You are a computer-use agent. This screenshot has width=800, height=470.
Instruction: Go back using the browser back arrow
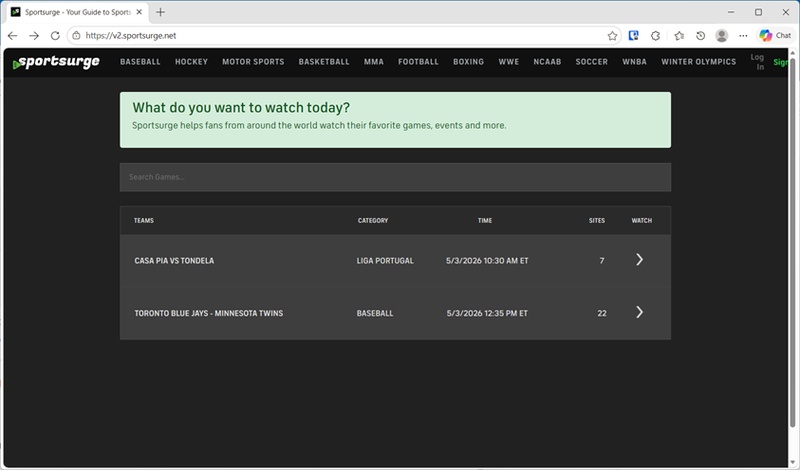pos(13,36)
